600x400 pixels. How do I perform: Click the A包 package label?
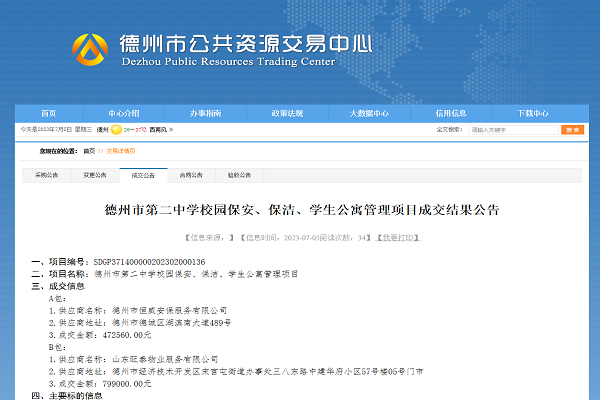click(x=57, y=299)
